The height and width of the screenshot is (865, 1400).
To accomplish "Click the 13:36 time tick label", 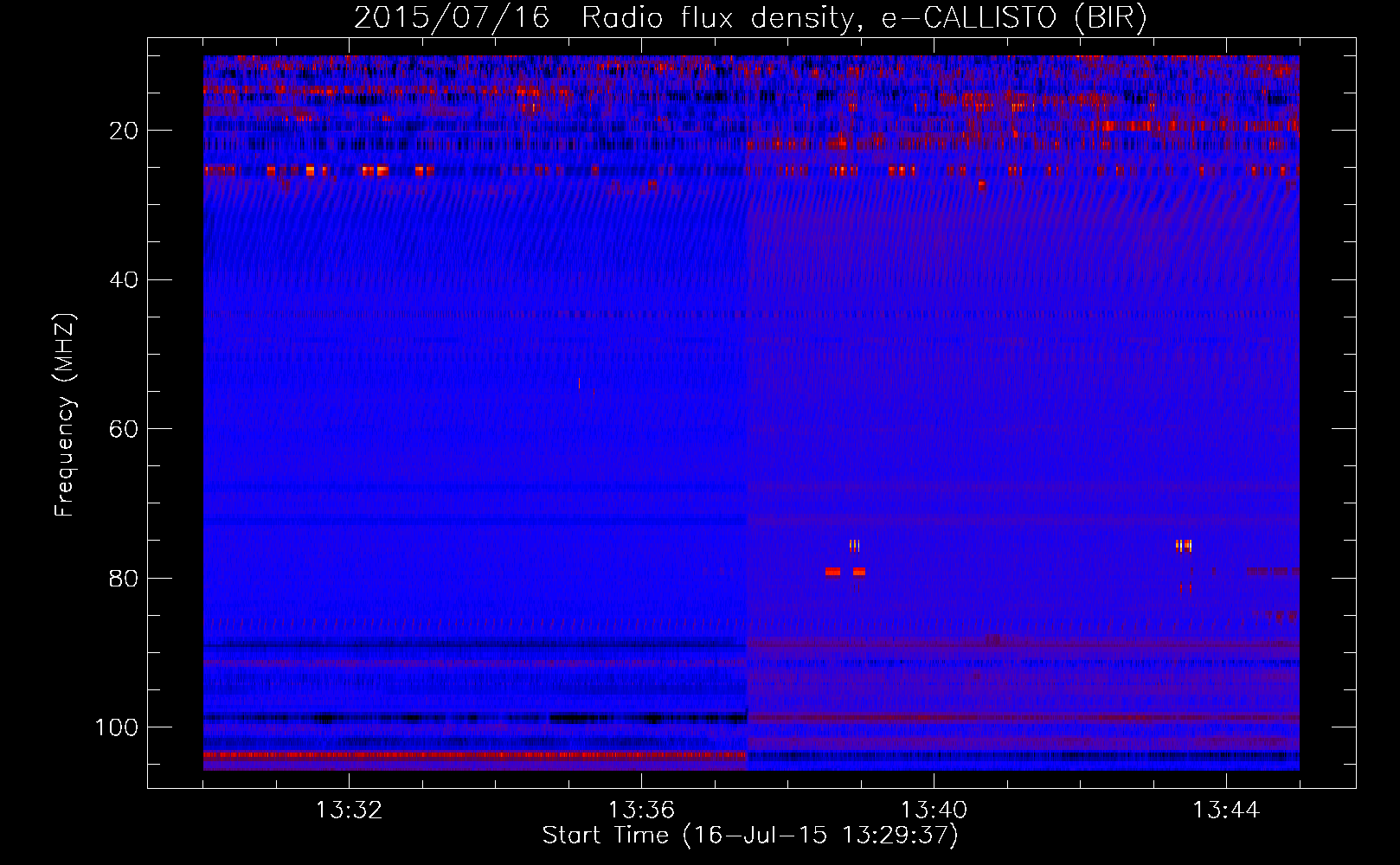I will click(641, 811).
